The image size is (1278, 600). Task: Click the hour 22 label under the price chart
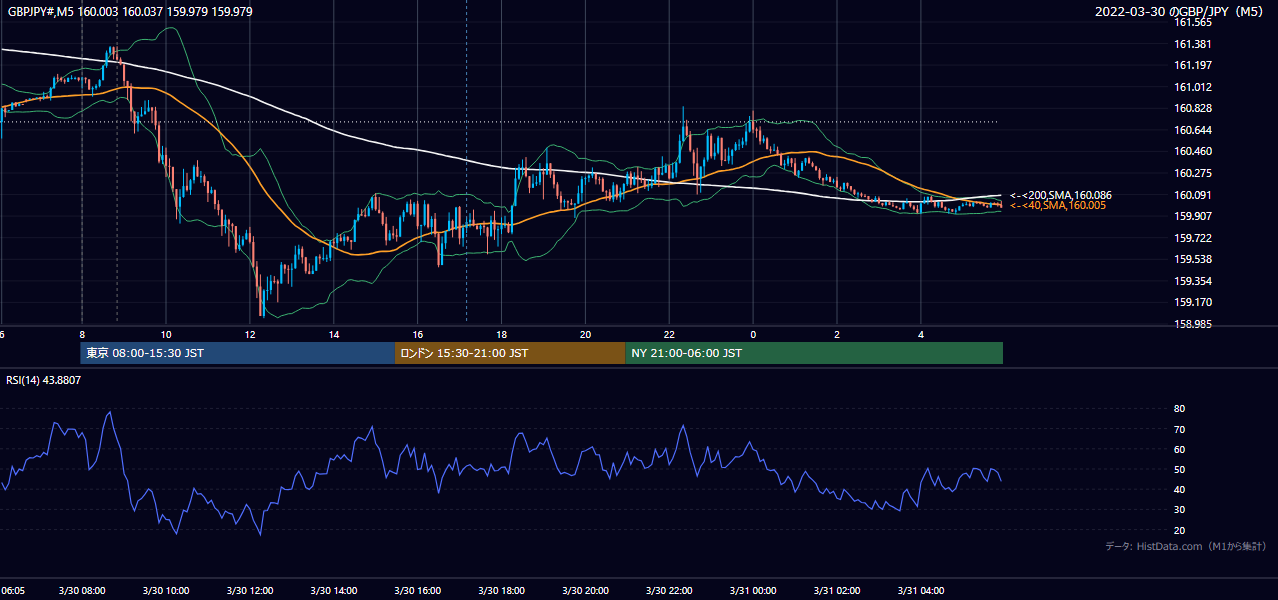click(670, 334)
